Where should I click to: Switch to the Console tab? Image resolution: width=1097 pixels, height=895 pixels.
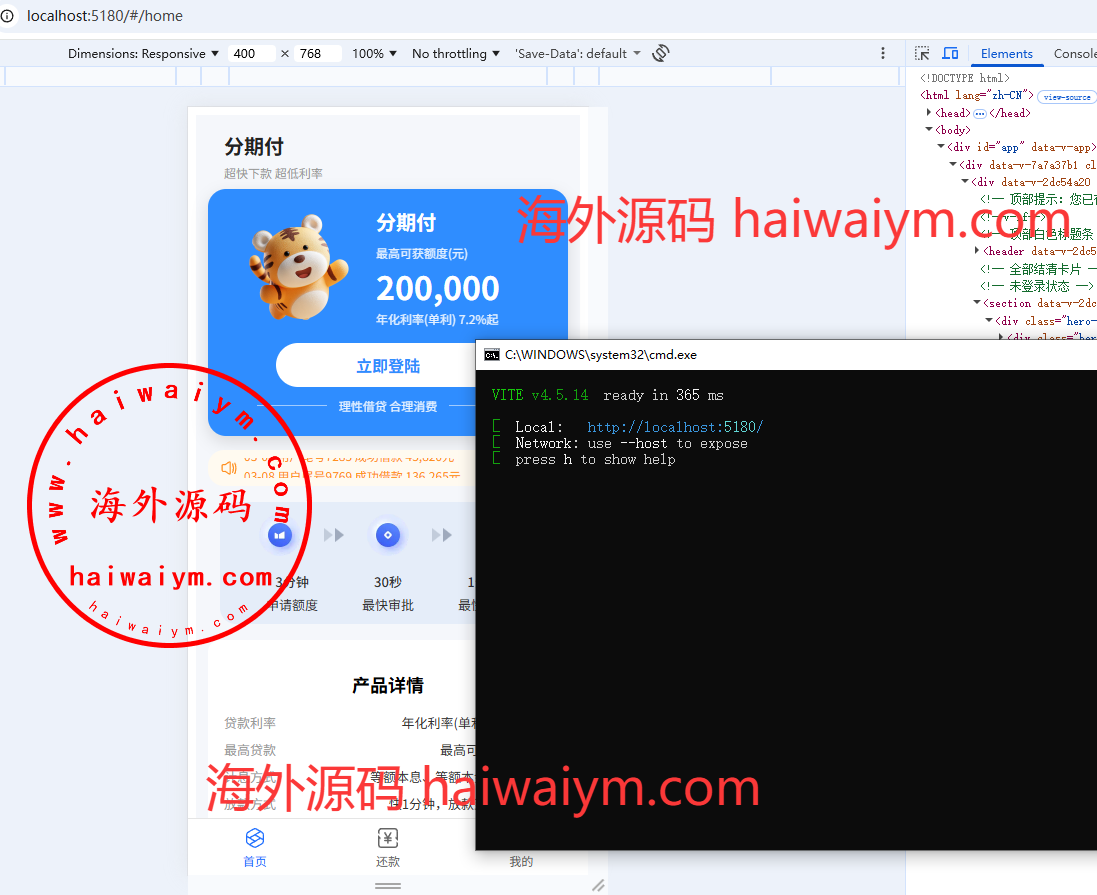[x=1074, y=53]
